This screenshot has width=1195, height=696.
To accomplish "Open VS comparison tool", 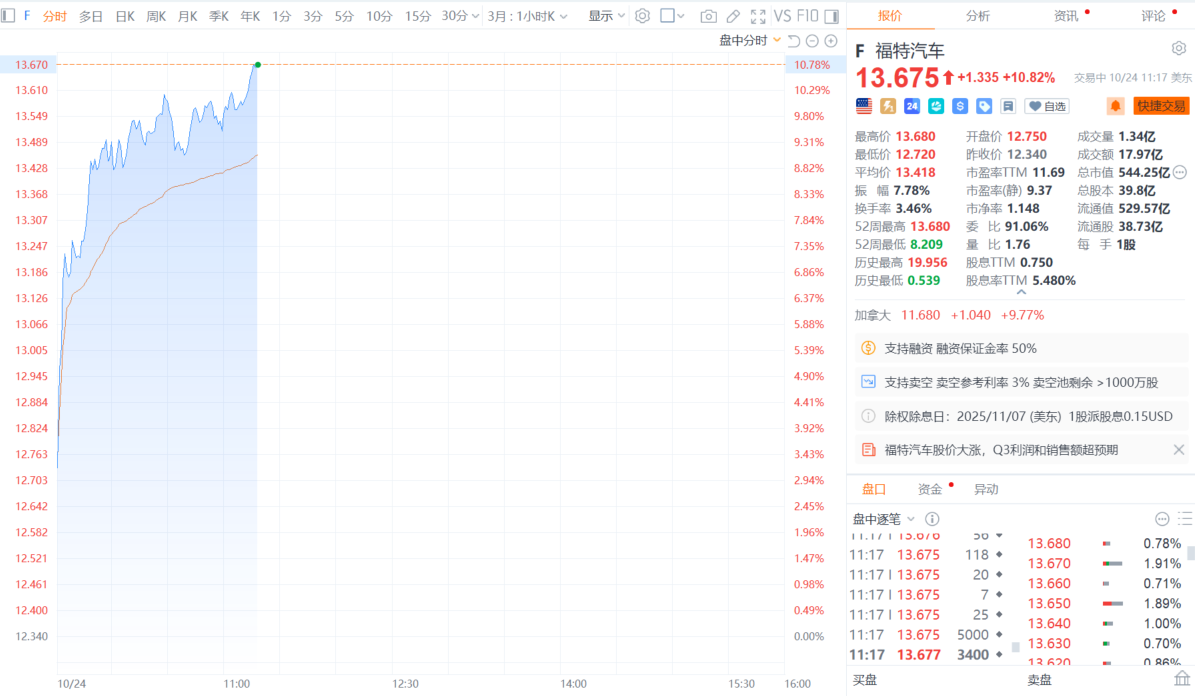I will coord(783,16).
